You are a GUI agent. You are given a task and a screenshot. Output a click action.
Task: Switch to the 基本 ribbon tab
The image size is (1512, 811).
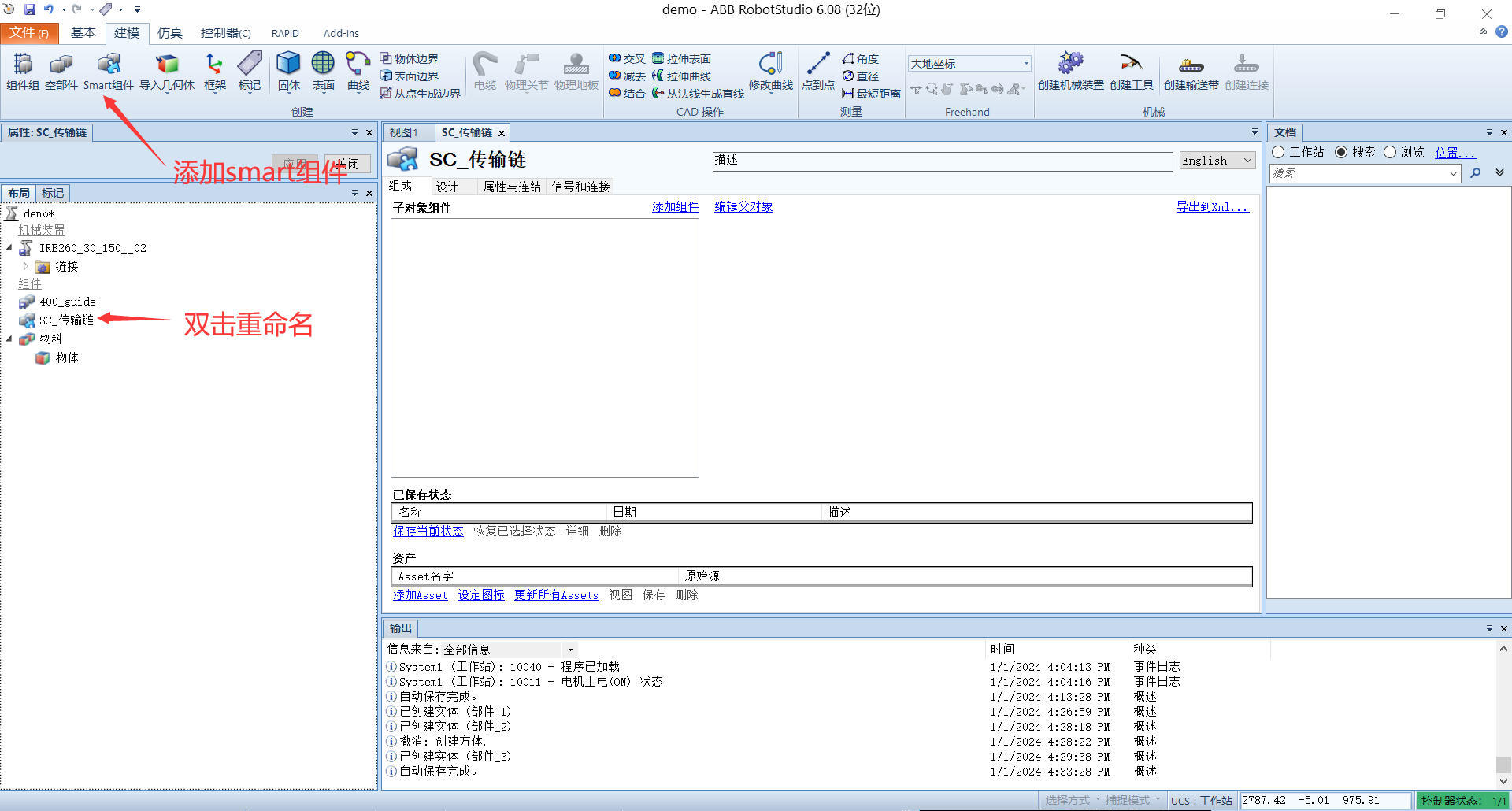pyautogui.click(x=83, y=33)
